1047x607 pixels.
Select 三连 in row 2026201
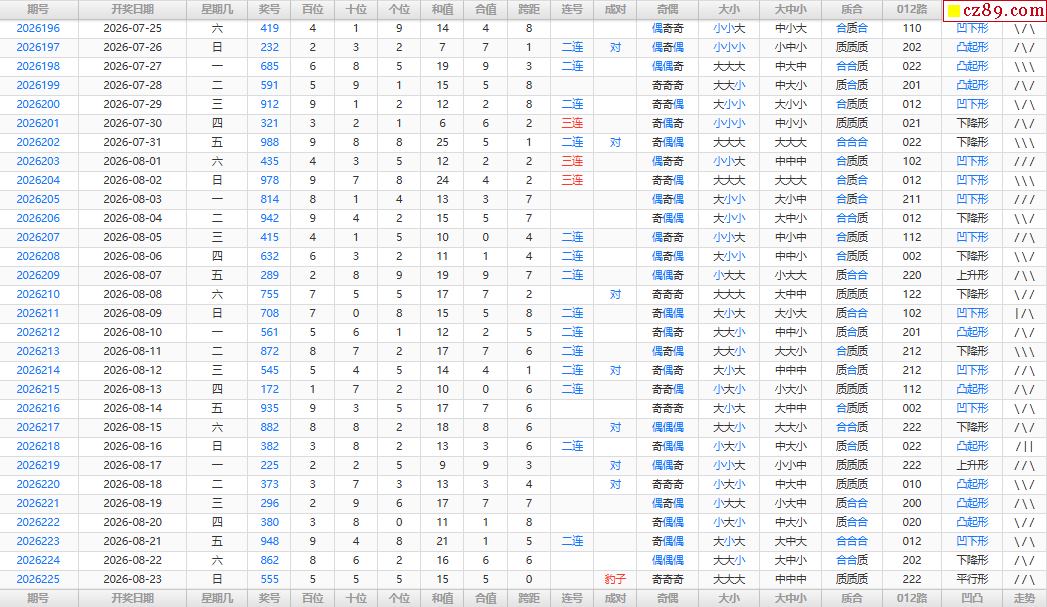[x=572, y=124]
